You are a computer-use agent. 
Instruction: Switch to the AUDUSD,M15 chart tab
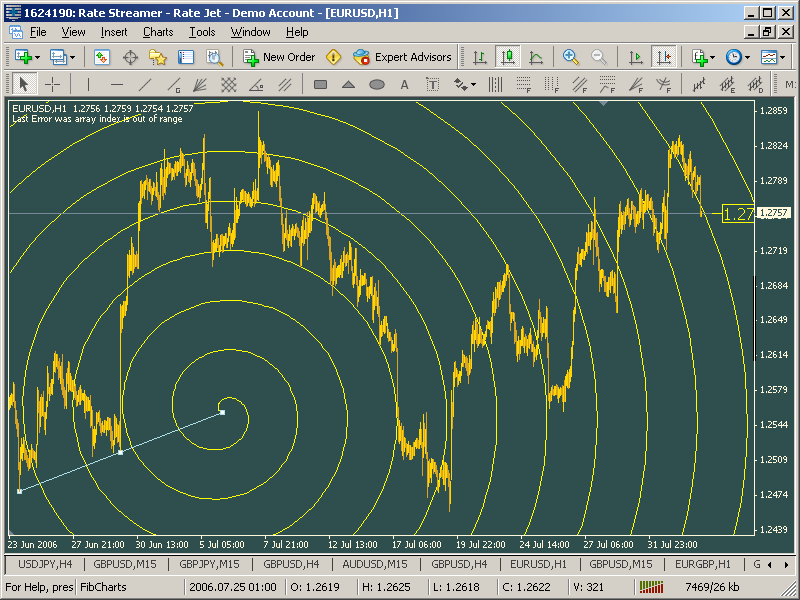click(375, 564)
